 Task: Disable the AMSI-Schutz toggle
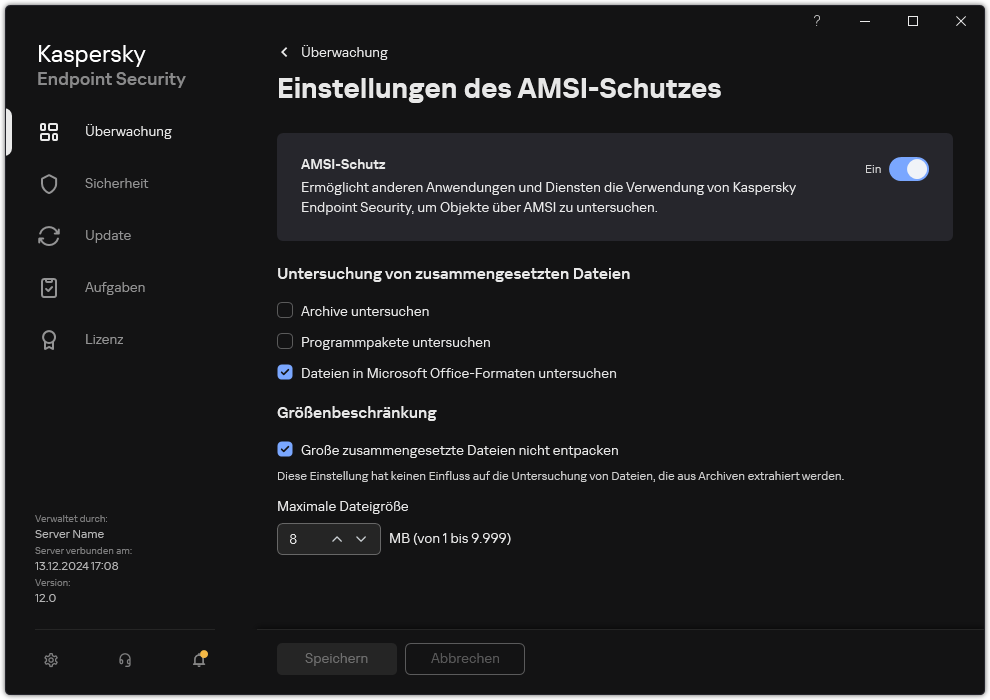click(909, 169)
